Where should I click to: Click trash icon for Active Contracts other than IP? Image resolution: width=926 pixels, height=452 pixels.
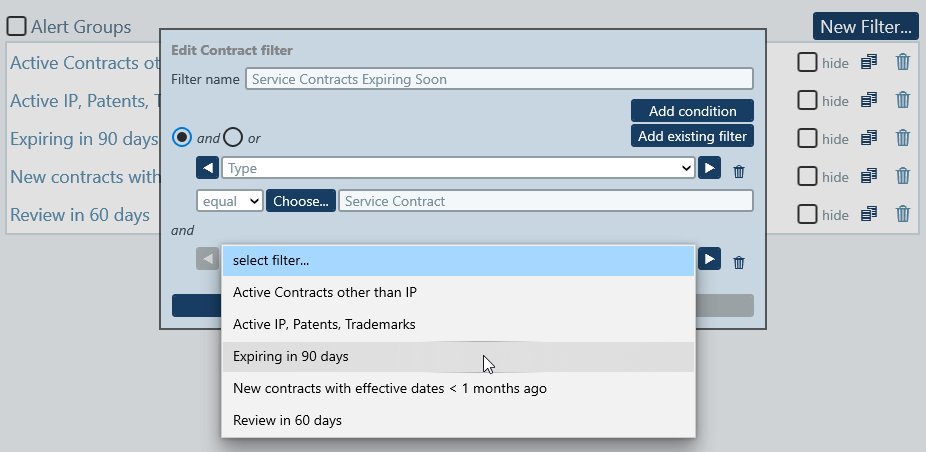click(x=903, y=62)
